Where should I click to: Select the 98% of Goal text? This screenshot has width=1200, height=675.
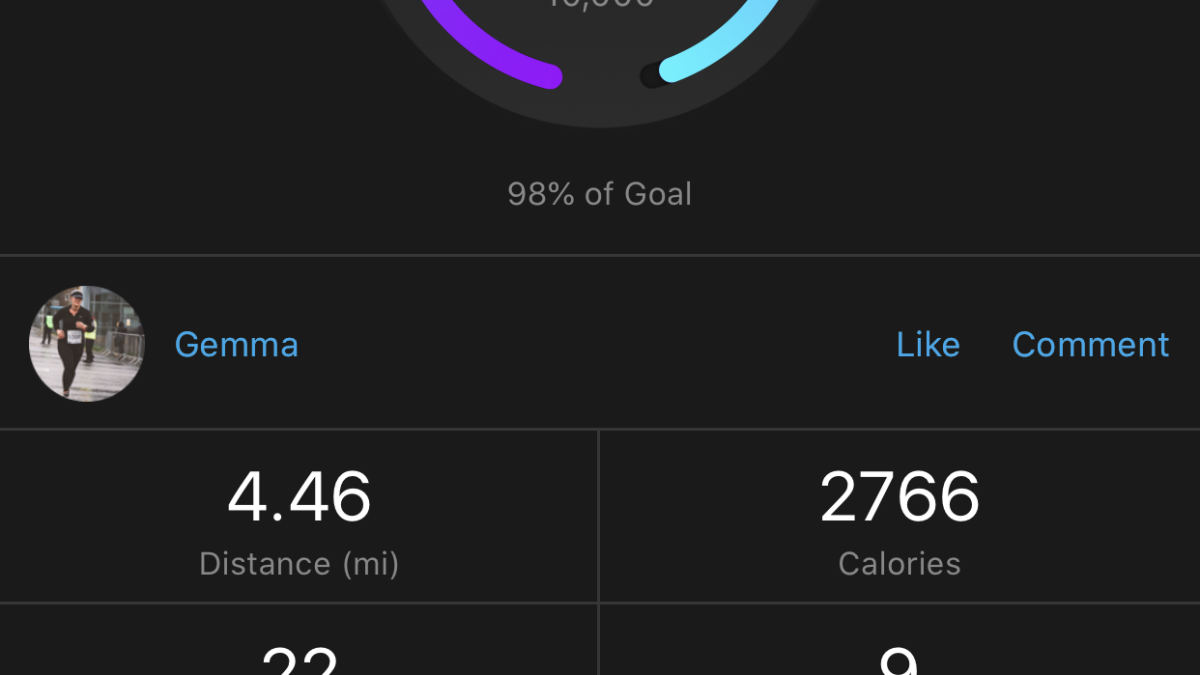(x=599, y=193)
